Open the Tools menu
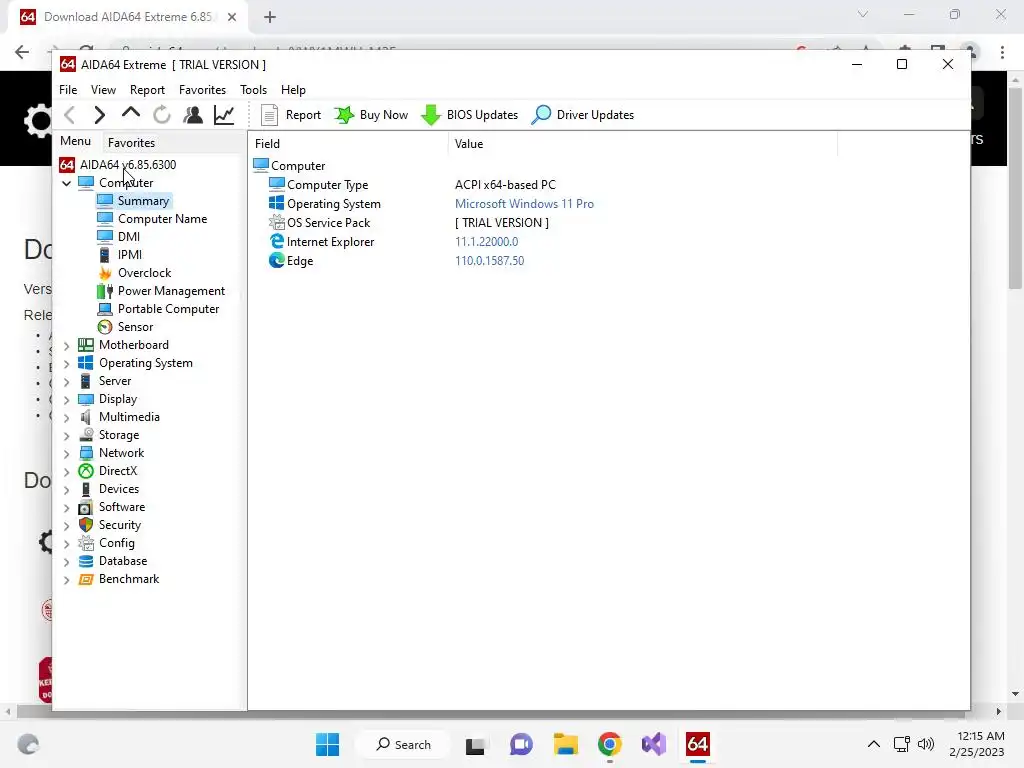Viewport: 1024px width, 768px height. pos(253,89)
